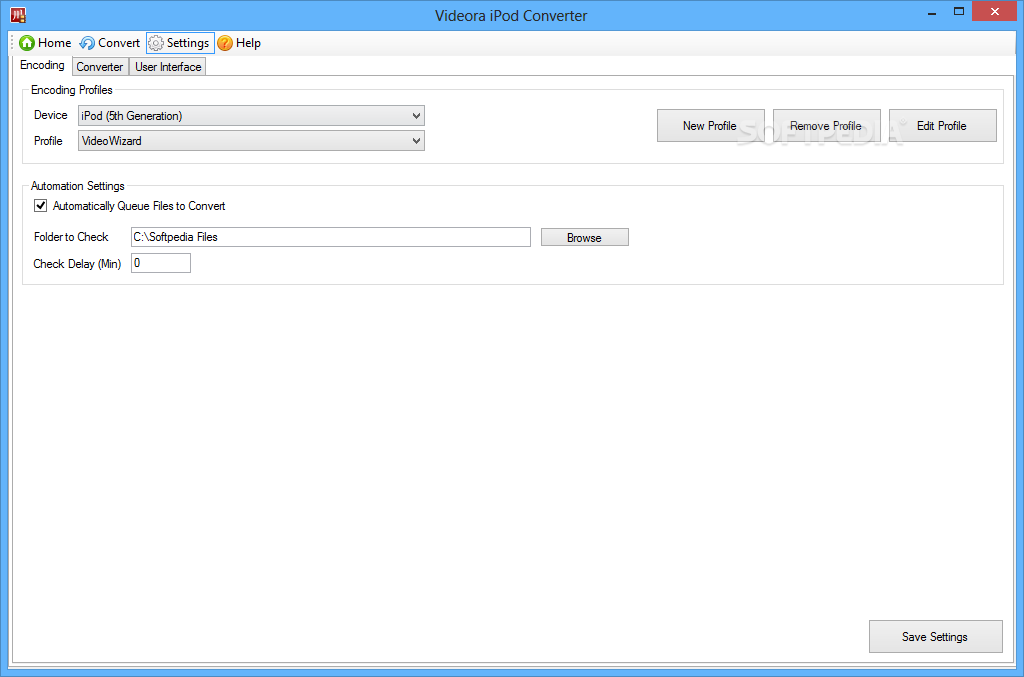Screen dimensions: 1024x677
Task: Click the Check Delay (Min) field
Action: (161, 263)
